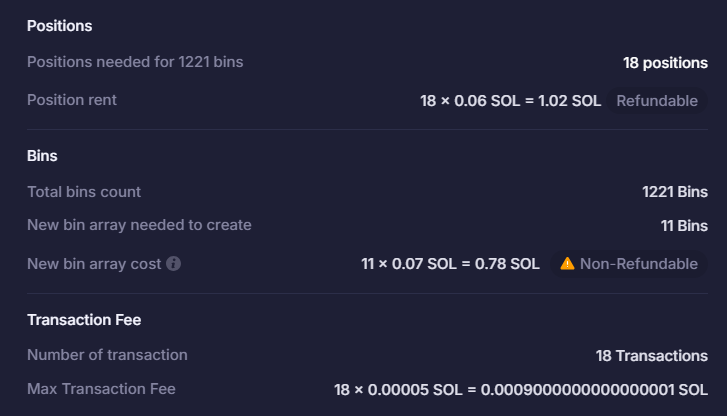Click the Position rent label
Screen dimensions: 727x416
coord(72,100)
